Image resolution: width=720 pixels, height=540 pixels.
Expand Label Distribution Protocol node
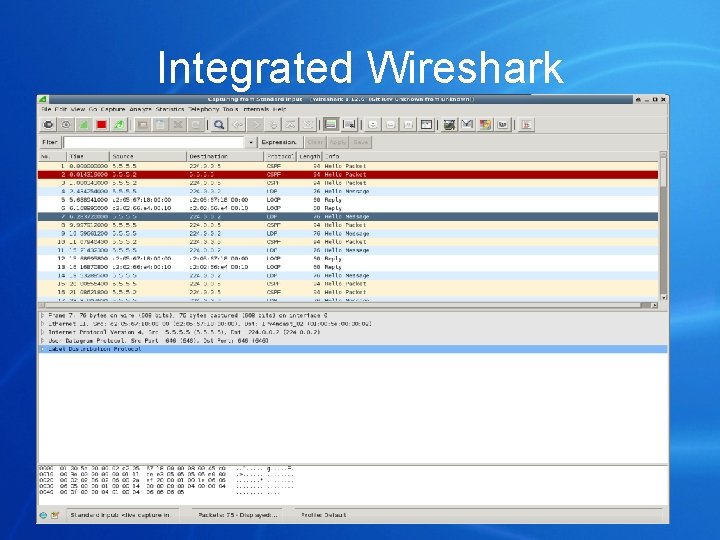[42, 349]
